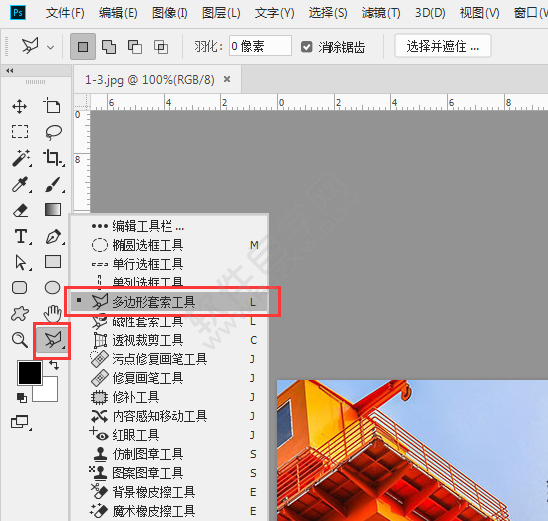548x521 pixels.
Task: Choose 背景橡皮擦工具 from the flyout
Action: pyautogui.click(x=169, y=492)
